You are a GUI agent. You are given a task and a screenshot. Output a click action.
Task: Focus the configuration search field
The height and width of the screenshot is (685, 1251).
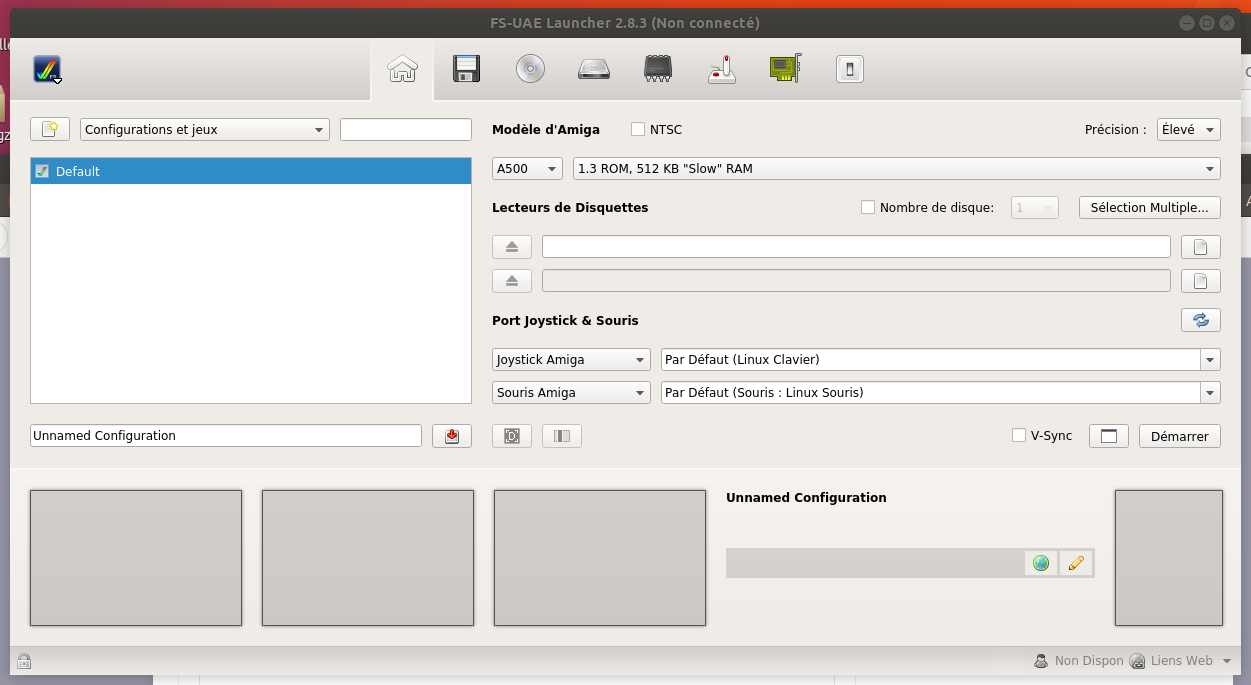pos(405,130)
